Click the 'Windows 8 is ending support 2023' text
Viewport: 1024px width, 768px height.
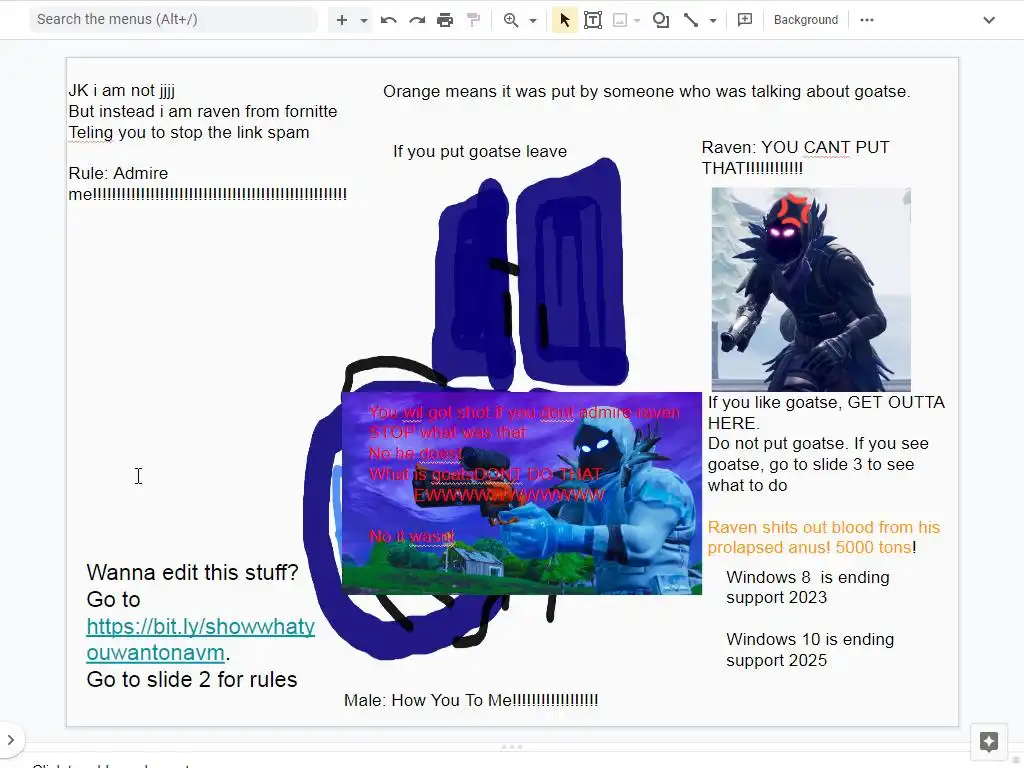click(x=808, y=588)
